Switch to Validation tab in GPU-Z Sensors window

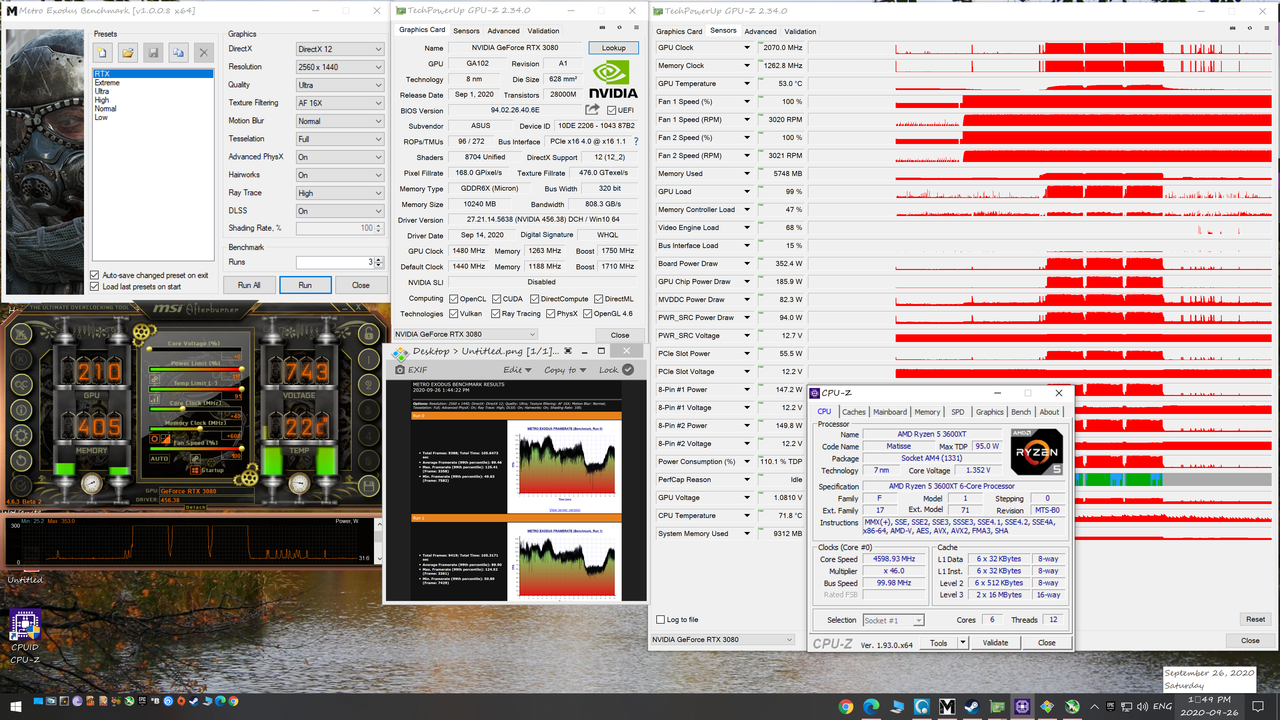pos(800,31)
